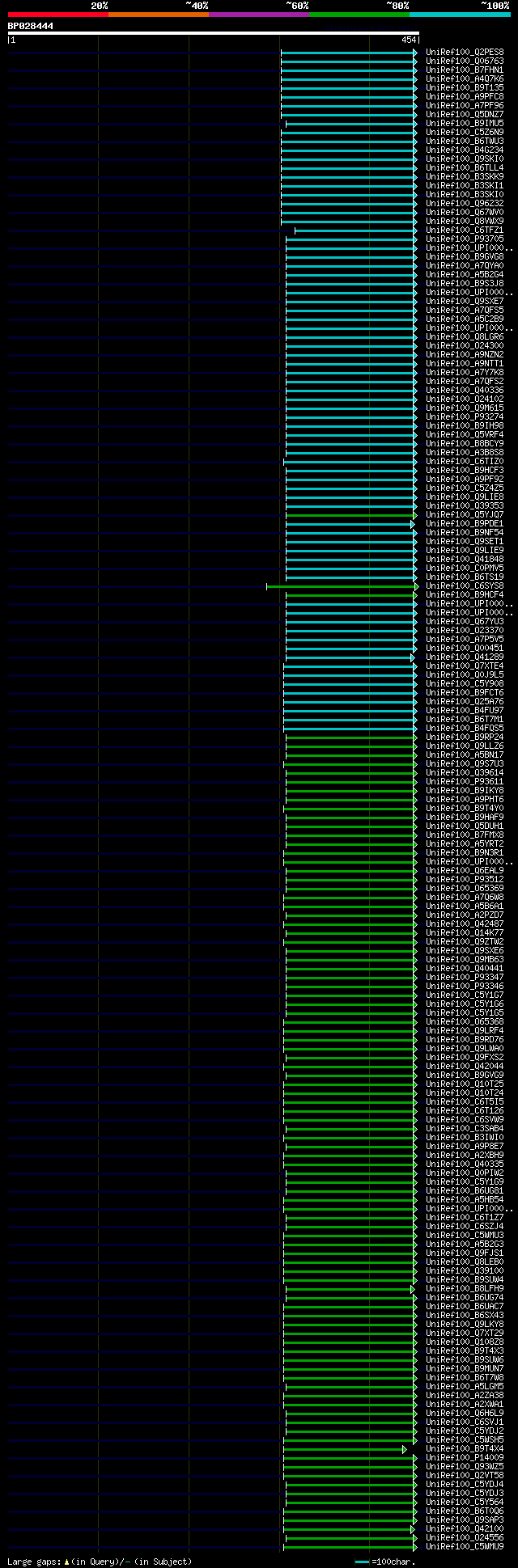Click the cyan =100char. scale key swatch
Screen dimensions: 518x1568
[362, 1562]
